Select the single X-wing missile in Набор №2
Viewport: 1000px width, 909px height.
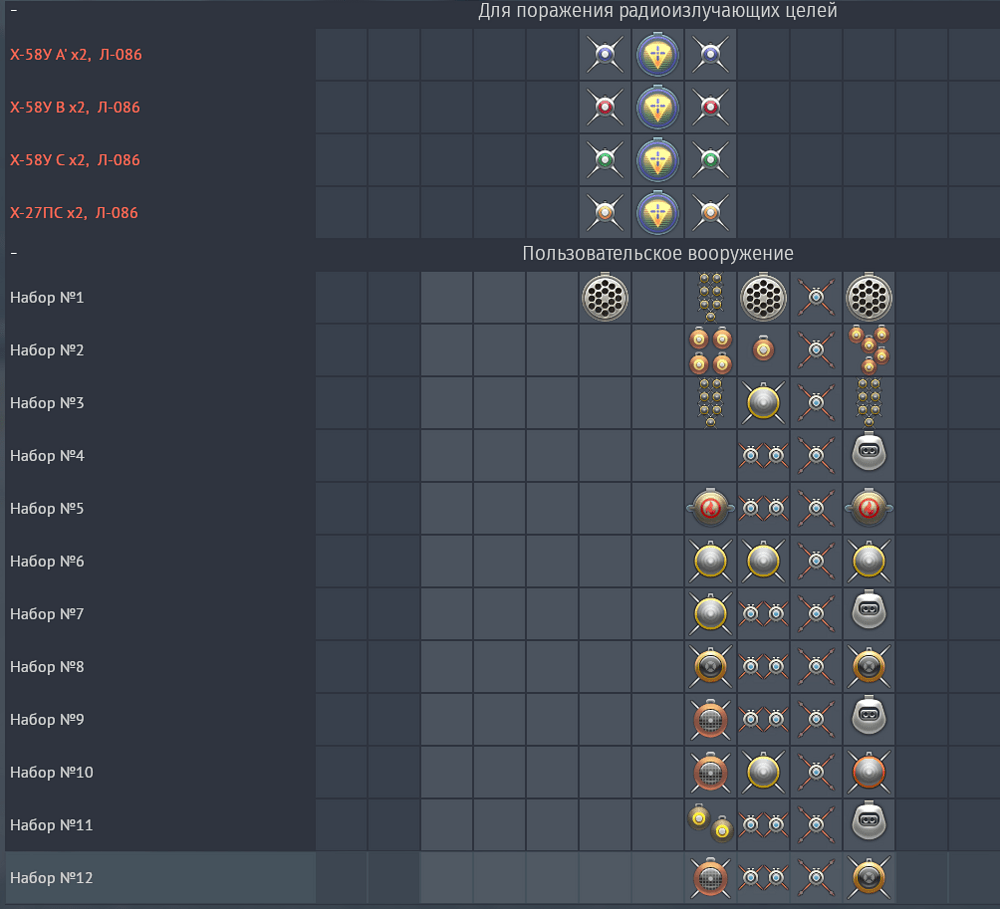click(x=816, y=350)
